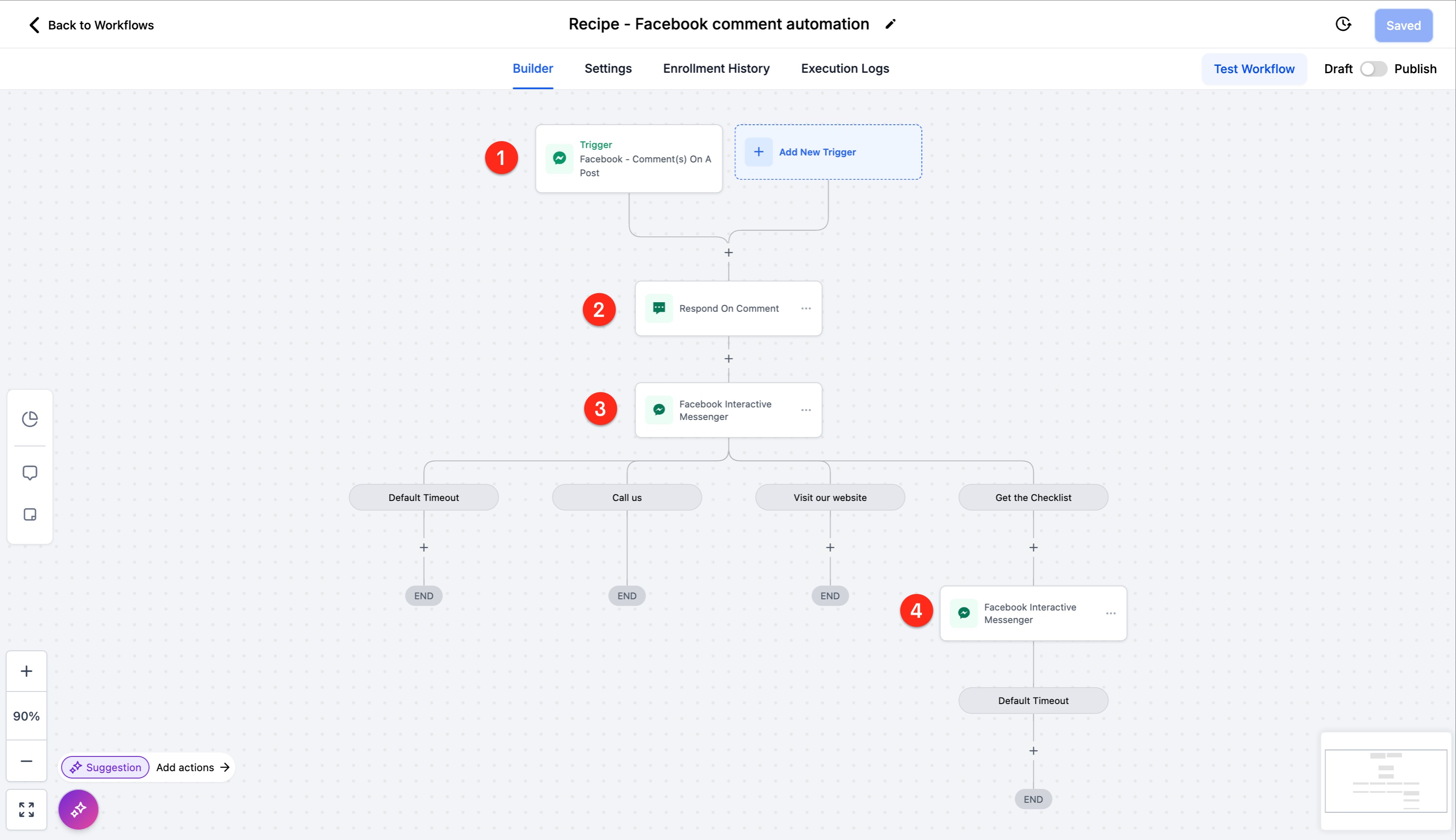The width and height of the screenshot is (1456, 840).
Task: Open three-dot menu of lower Facebook Interactive Messenger
Action: pos(1110,613)
